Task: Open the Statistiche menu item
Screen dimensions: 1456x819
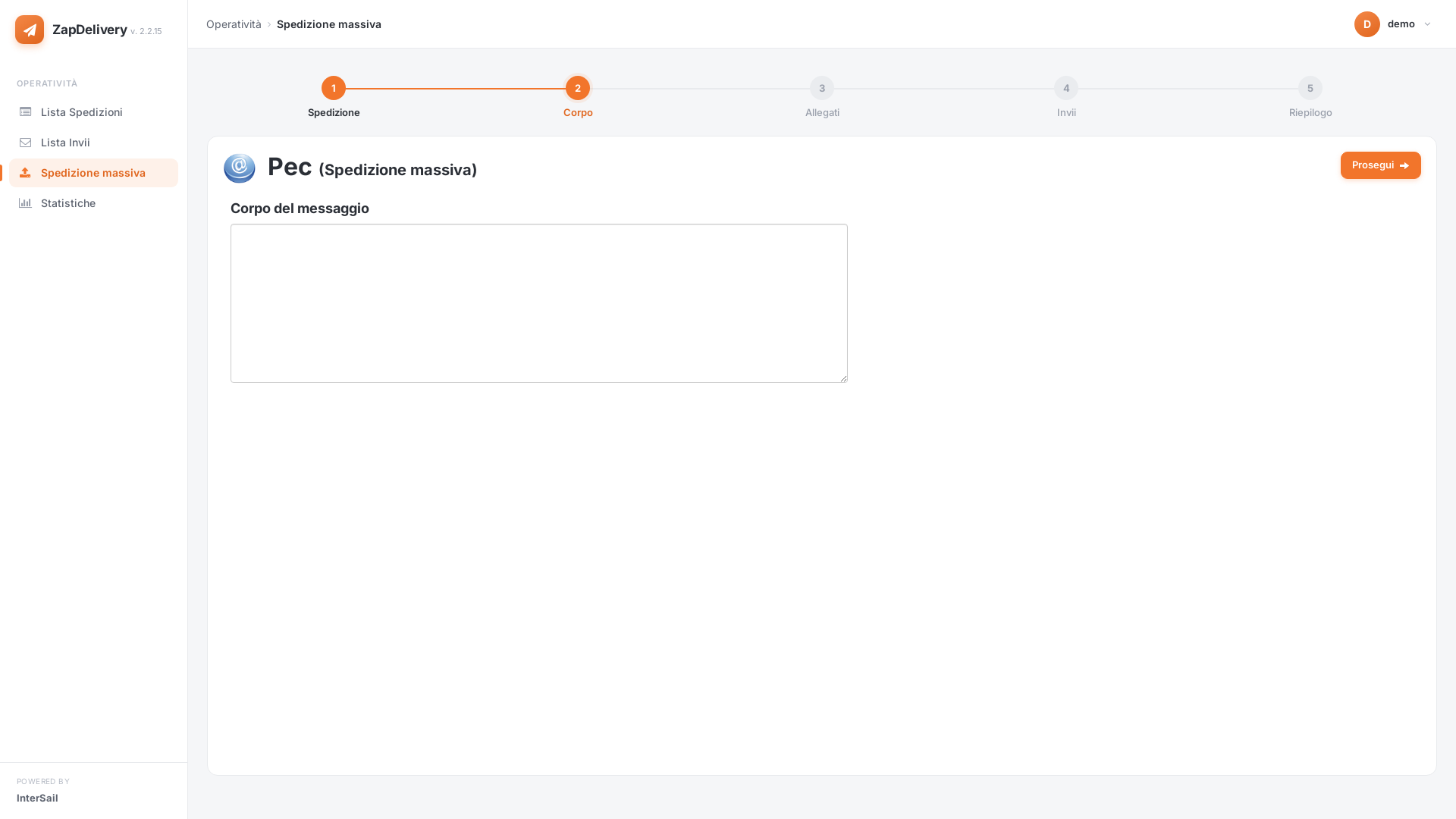Action: pyautogui.click(x=93, y=203)
